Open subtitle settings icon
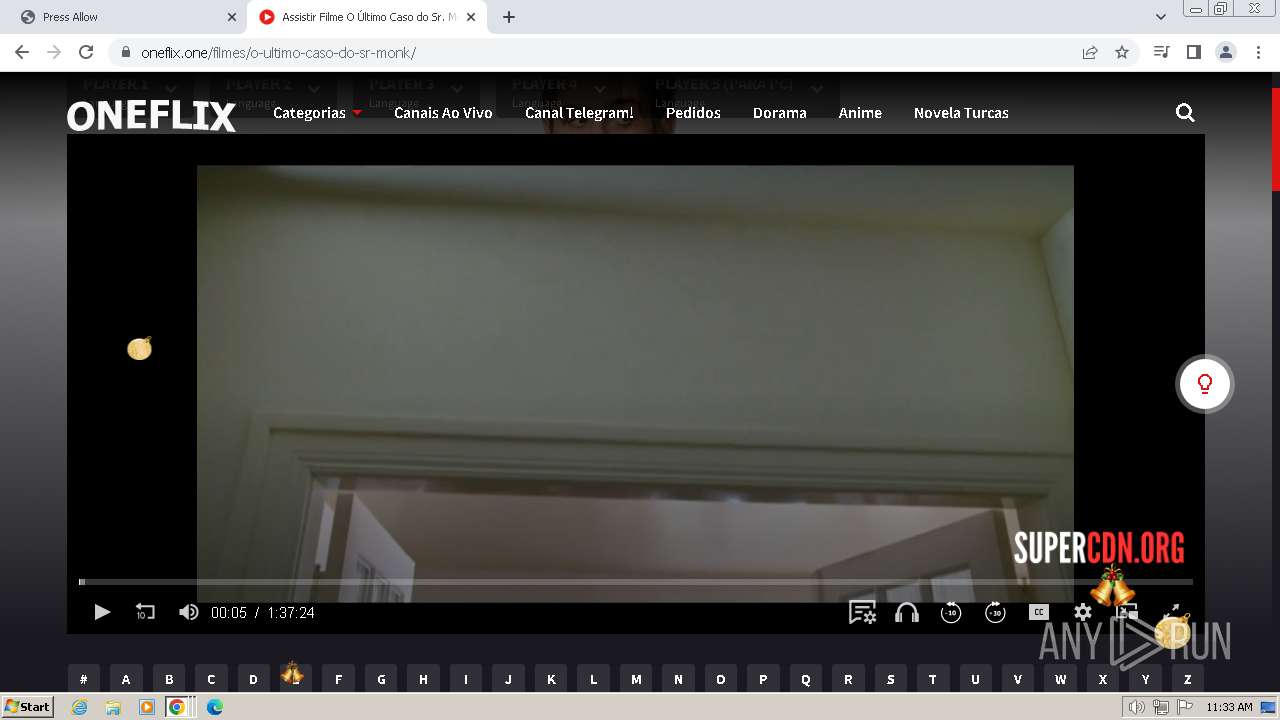This screenshot has width=1280, height=720. (862, 612)
